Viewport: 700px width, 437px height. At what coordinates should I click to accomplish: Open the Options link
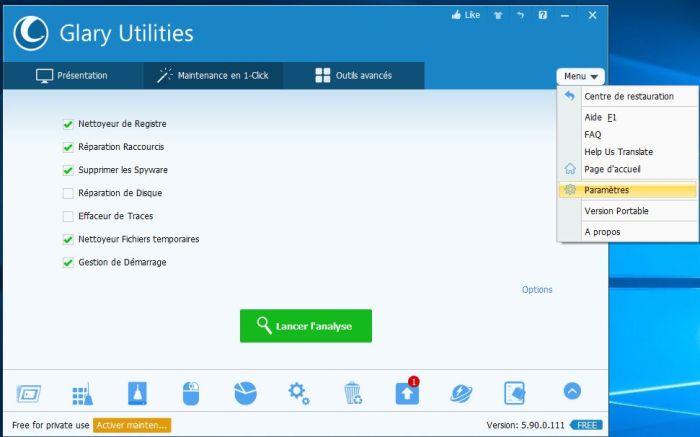coord(537,290)
